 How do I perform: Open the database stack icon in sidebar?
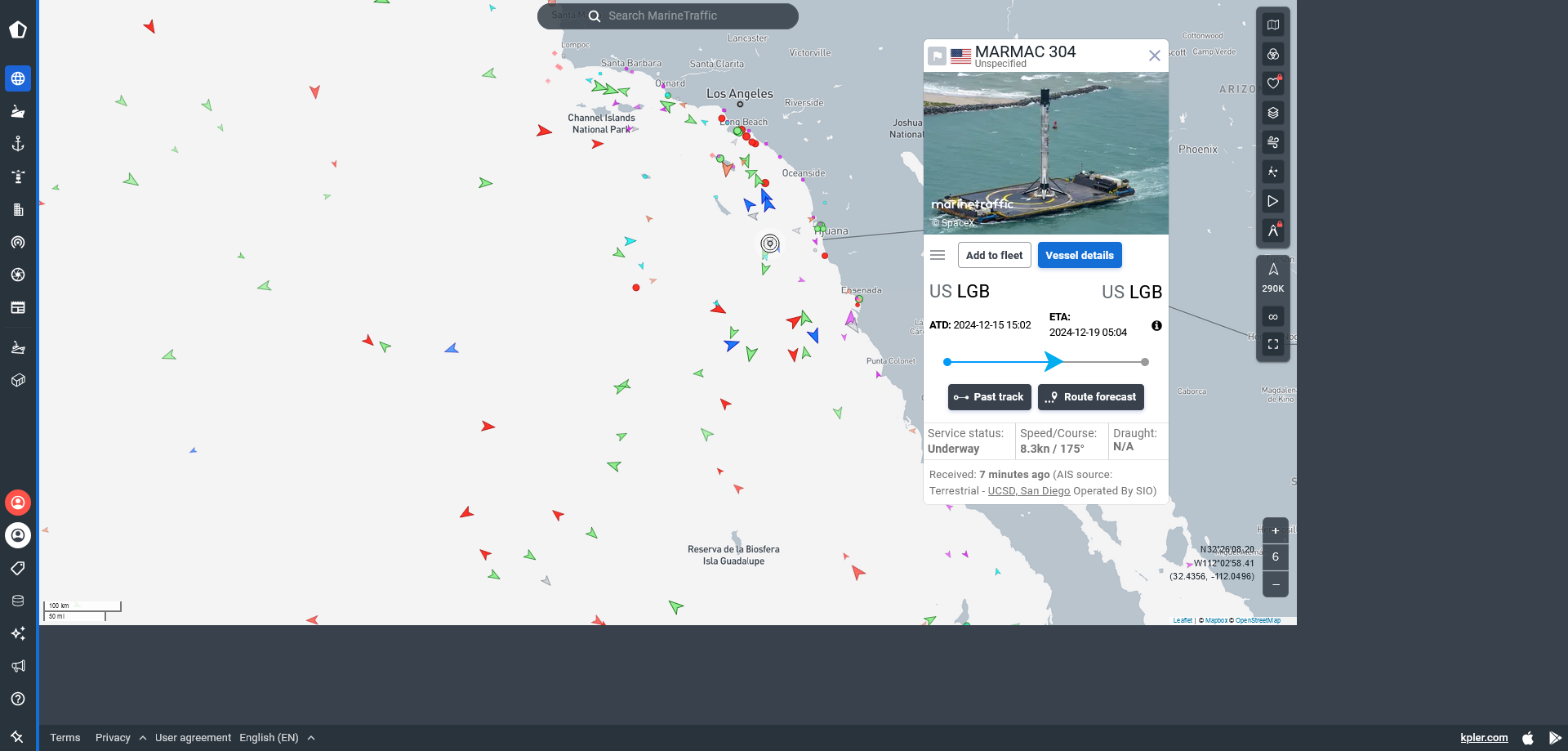tap(18, 601)
